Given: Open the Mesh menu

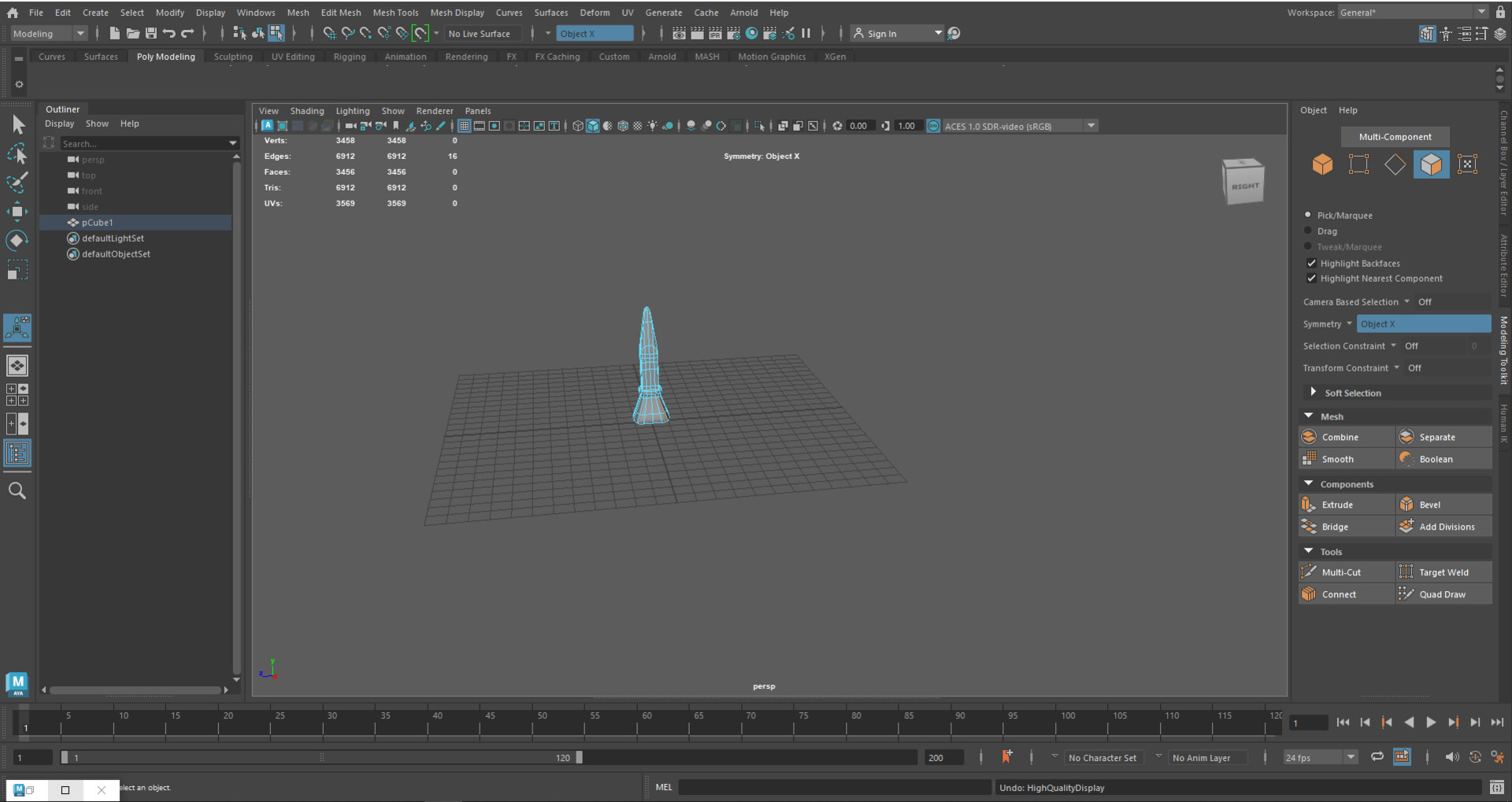Looking at the screenshot, I should [x=298, y=12].
